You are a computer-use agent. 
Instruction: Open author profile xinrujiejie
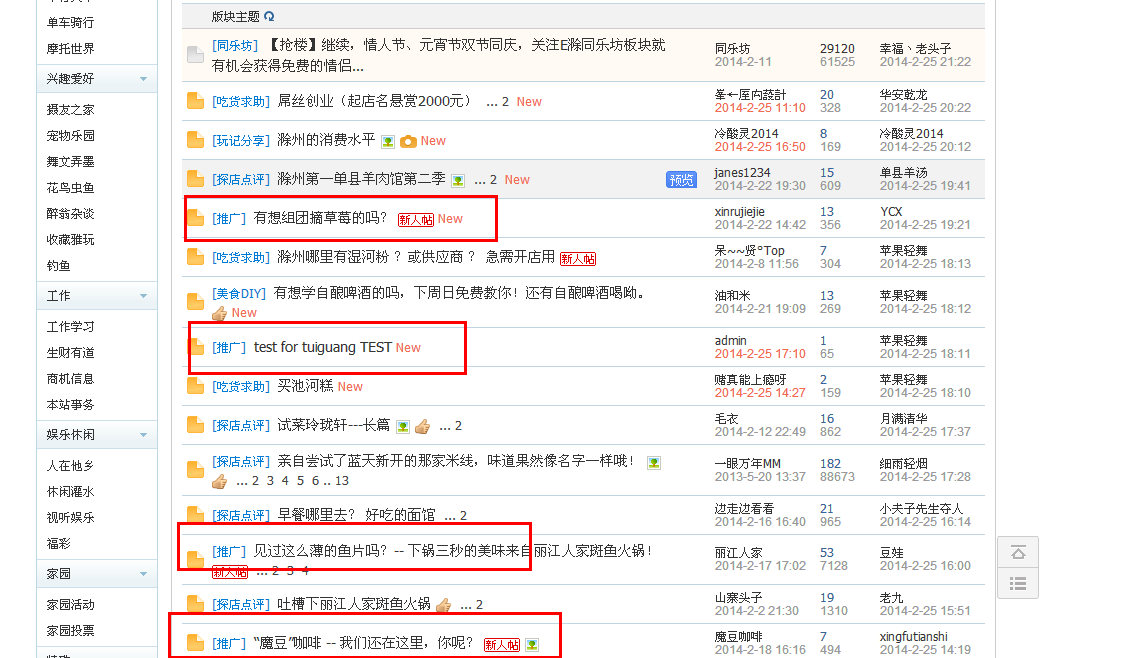coord(739,212)
